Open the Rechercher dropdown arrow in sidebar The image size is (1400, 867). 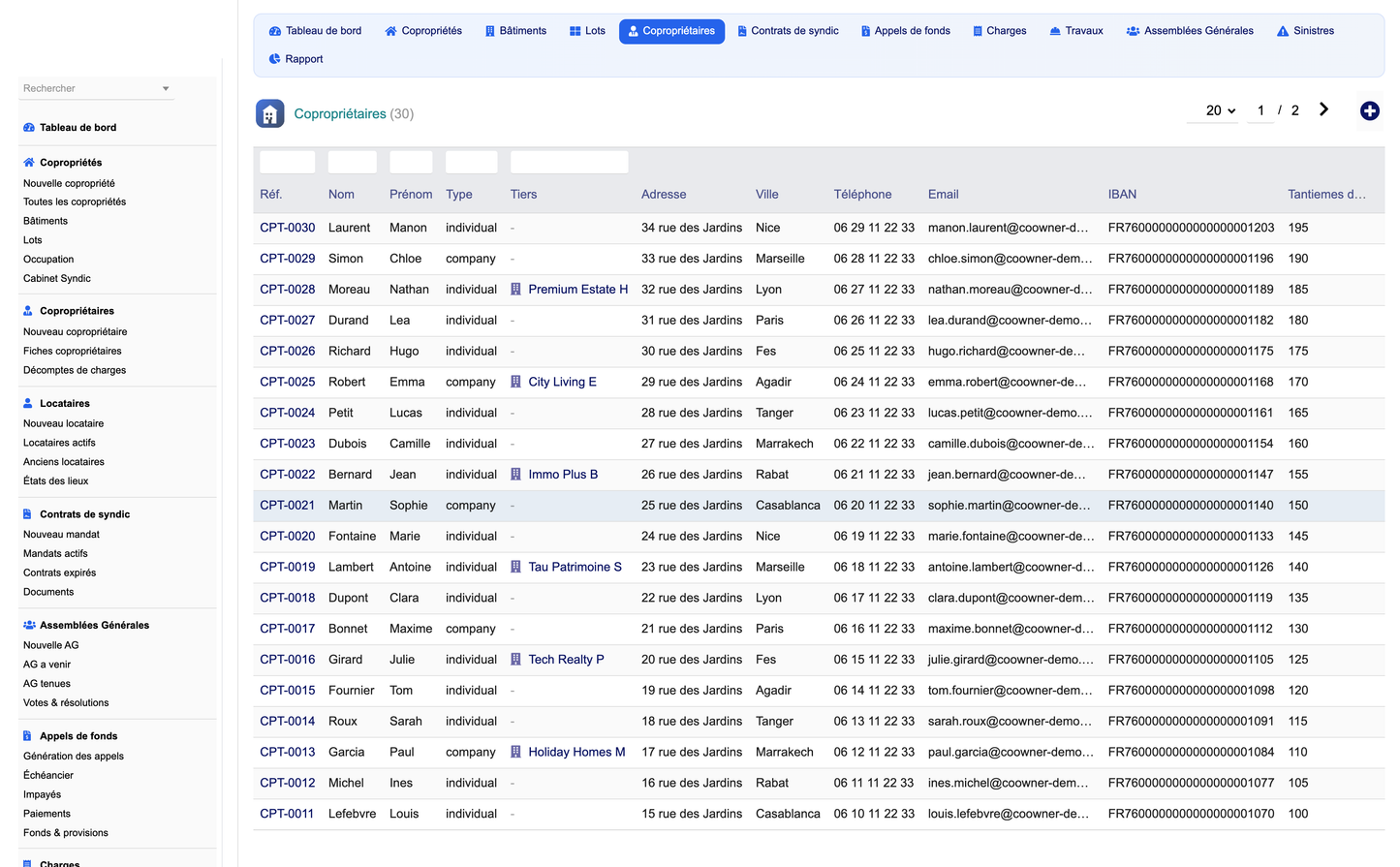pos(166,89)
